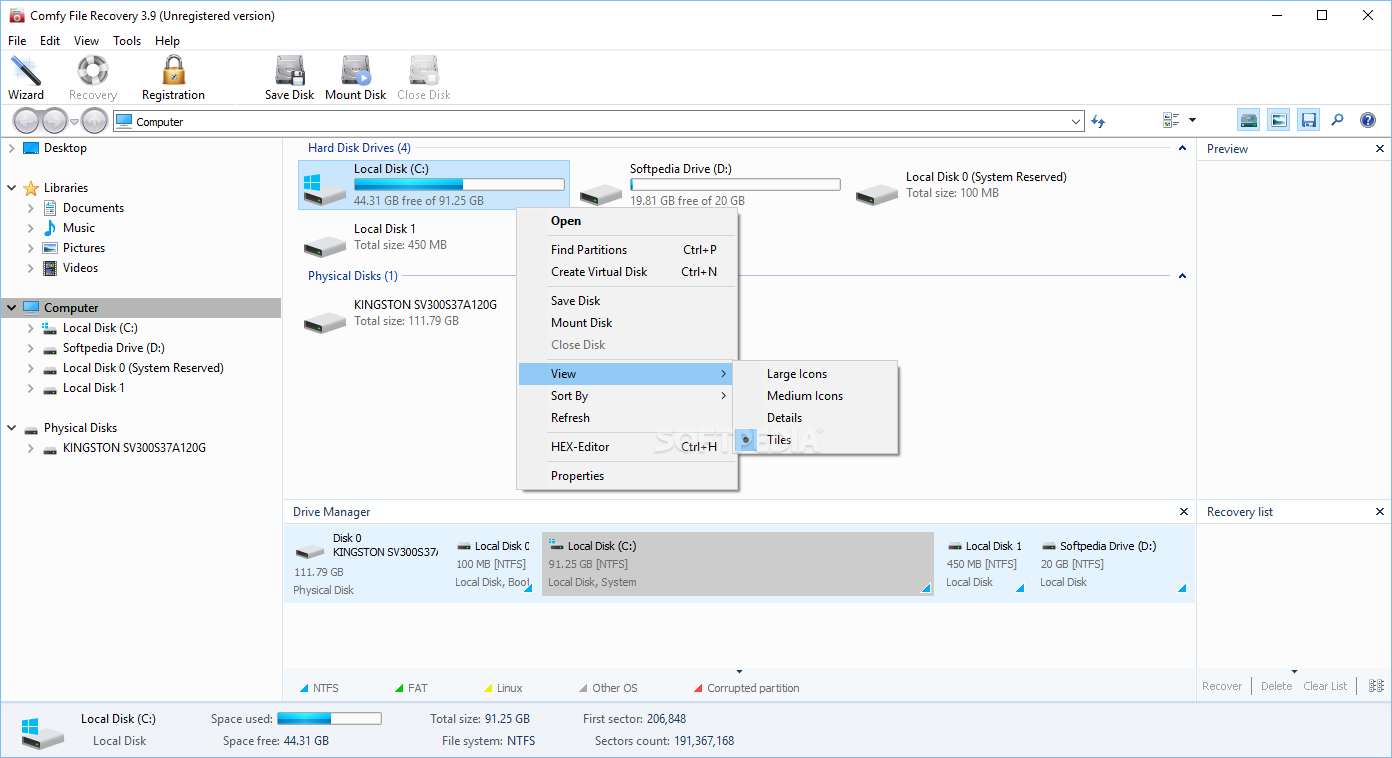The width and height of the screenshot is (1392, 758).
Task: Toggle the Preview panel picture icon
Action: coord(1279,121)
